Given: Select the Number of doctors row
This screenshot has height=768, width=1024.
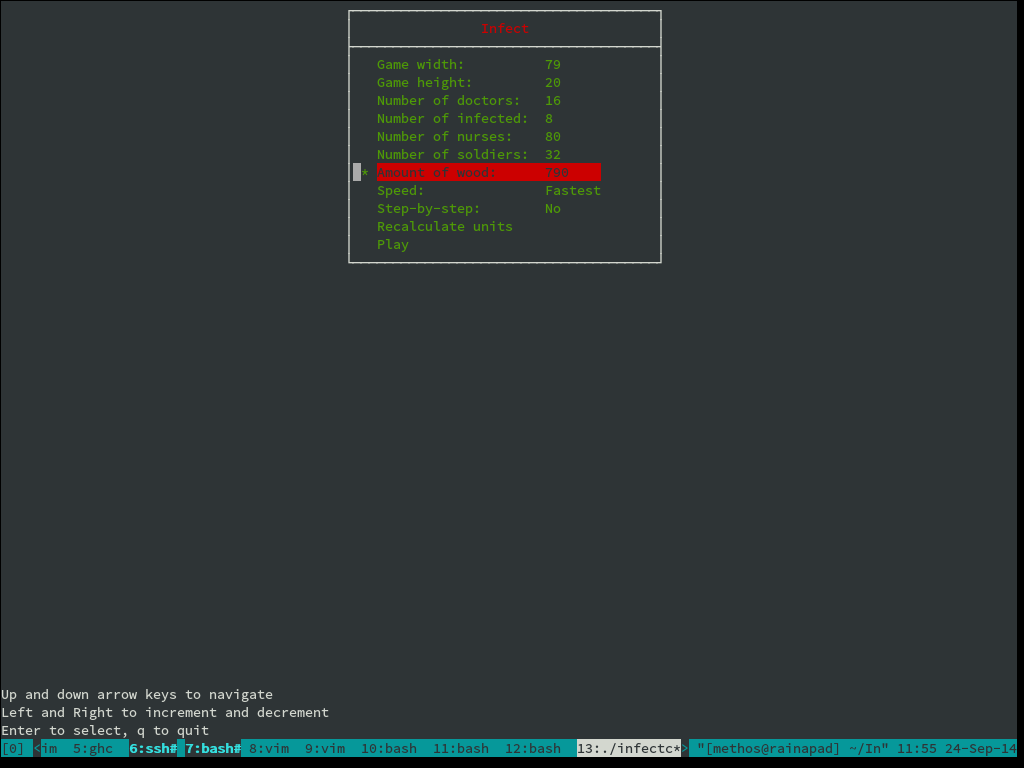Looking at the screenshot, I should [x=468, y=101].
